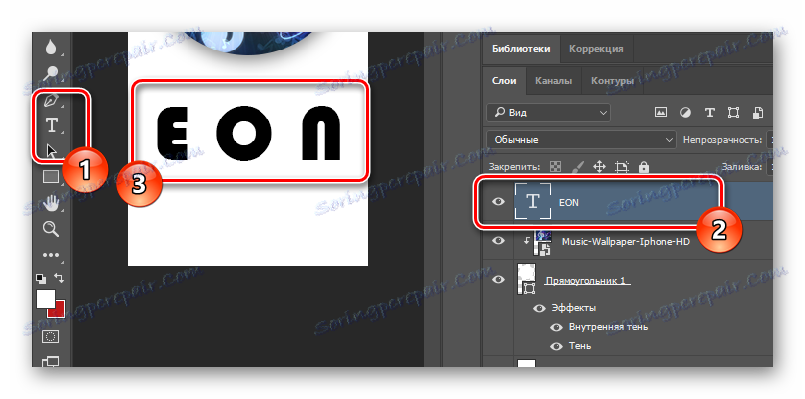Click the white foreground color swatch
The width and height of the screenshot is (805, 399).
coord(46,299)
